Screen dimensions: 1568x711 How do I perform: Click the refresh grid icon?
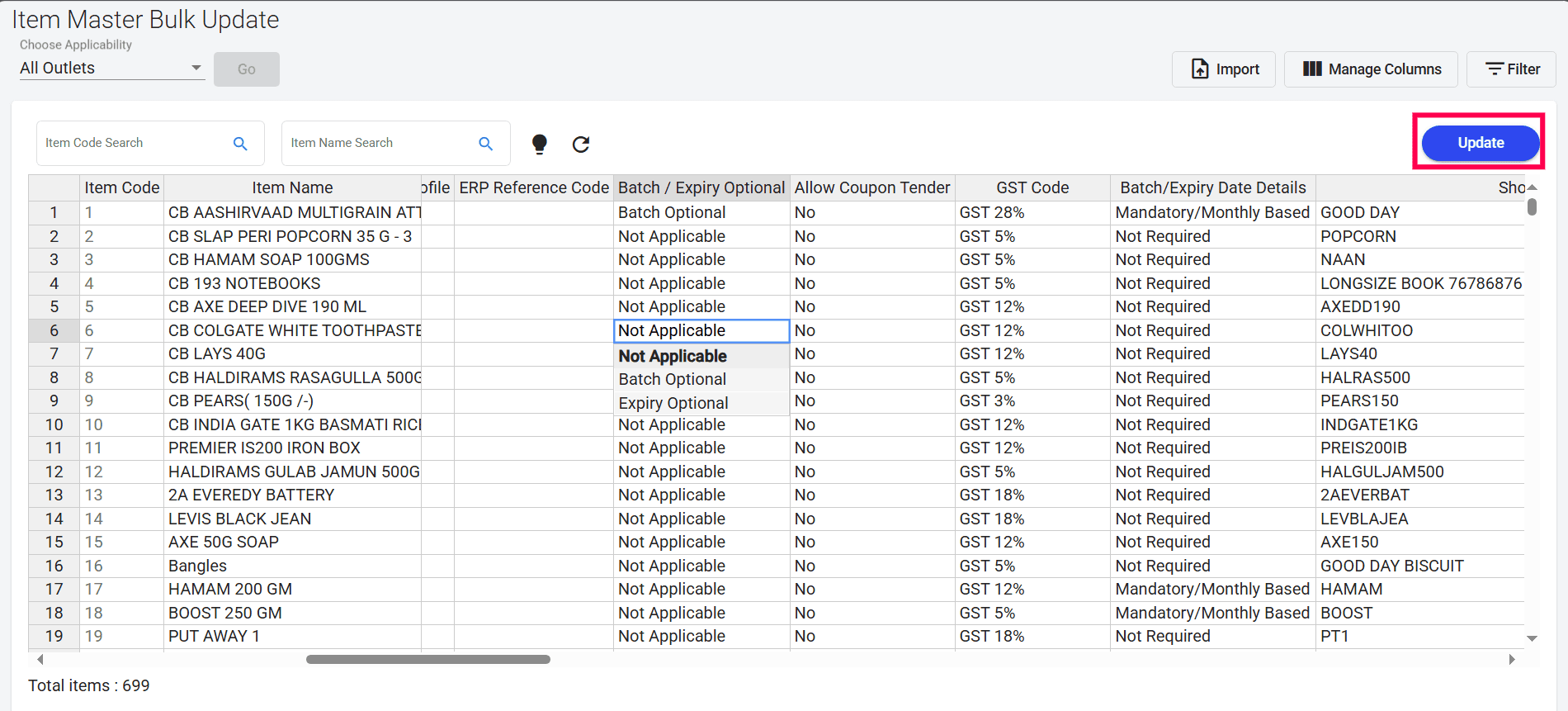(x=581, y=145)
